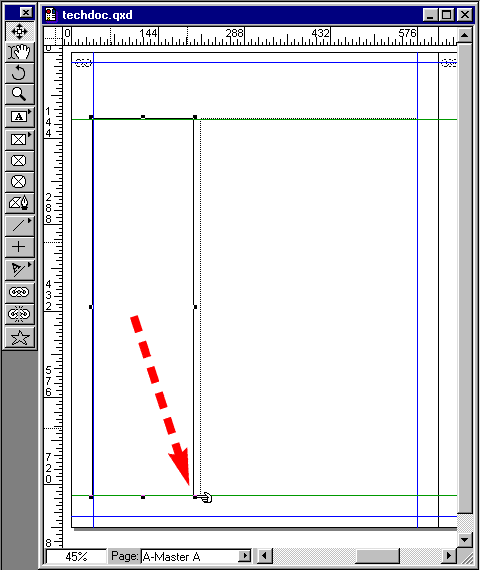Select the Item mover tool
The width and height of the screenshot is (480, 570).
point(20,31)
